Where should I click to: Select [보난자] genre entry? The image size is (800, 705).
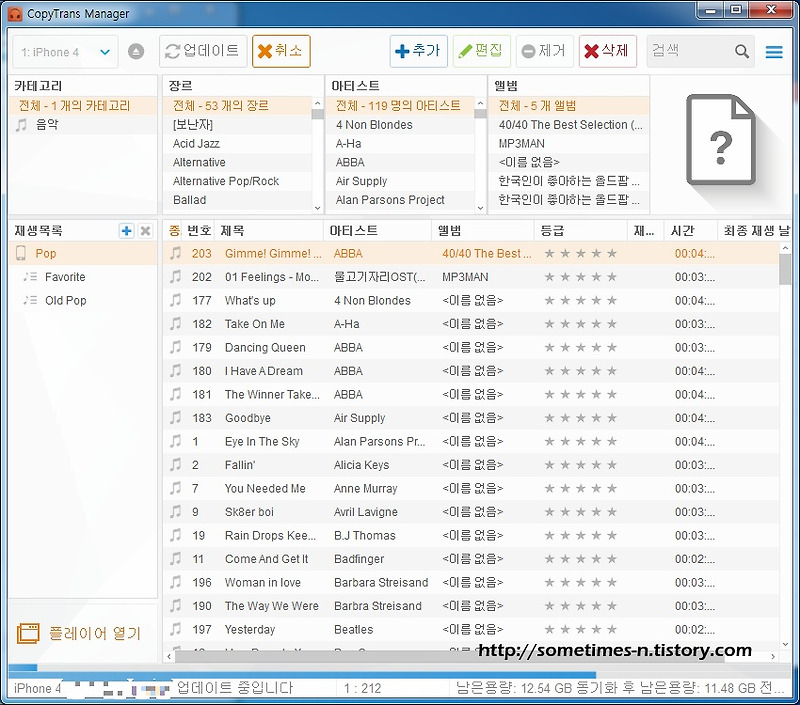tap(237, 124)
